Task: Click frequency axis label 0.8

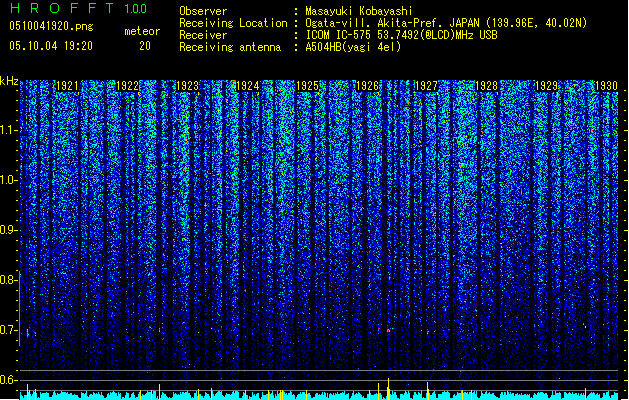Action: coord(8,280)
